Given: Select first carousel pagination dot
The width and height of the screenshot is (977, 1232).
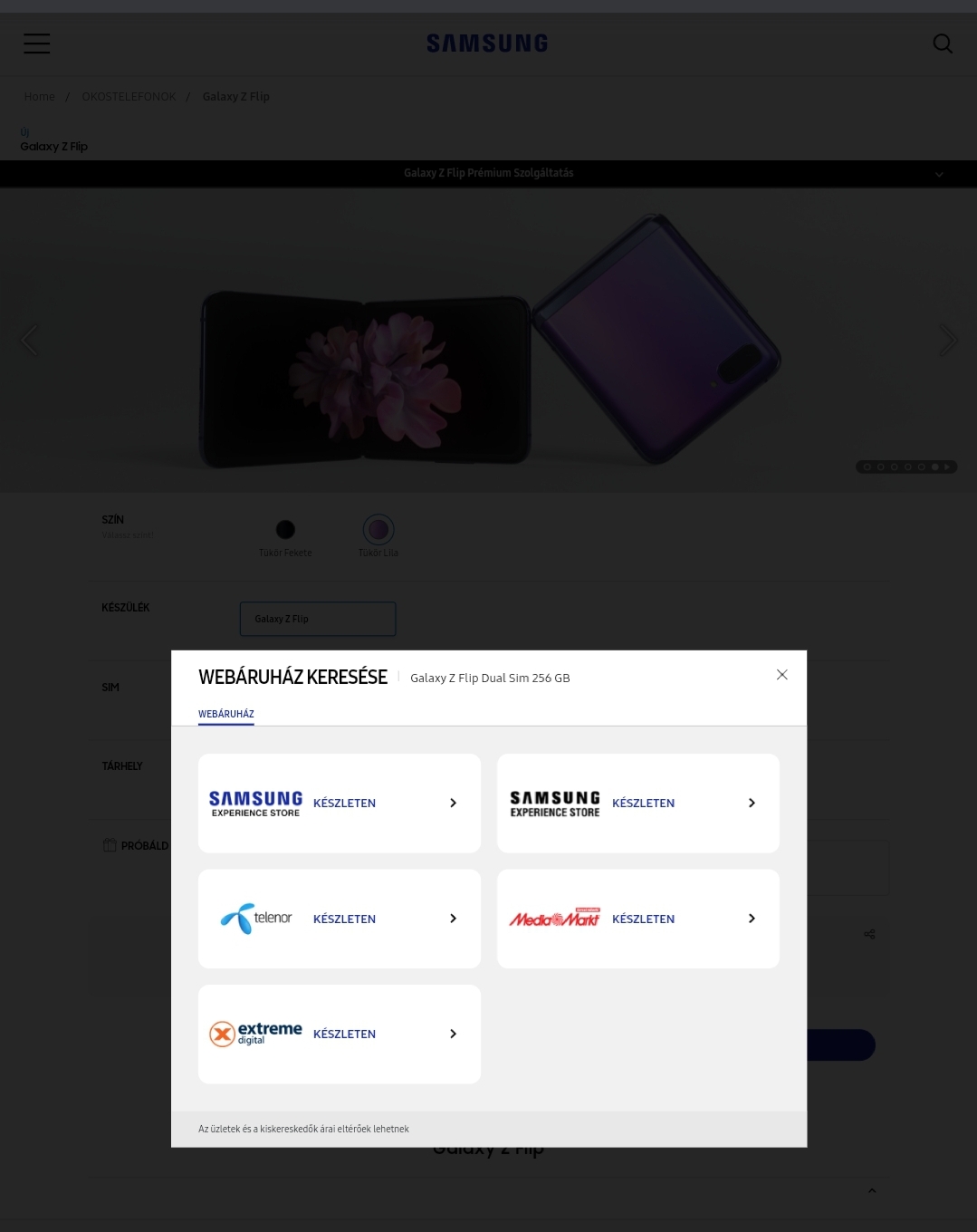Looking at the screenshot, I should [x=867, y=467].
